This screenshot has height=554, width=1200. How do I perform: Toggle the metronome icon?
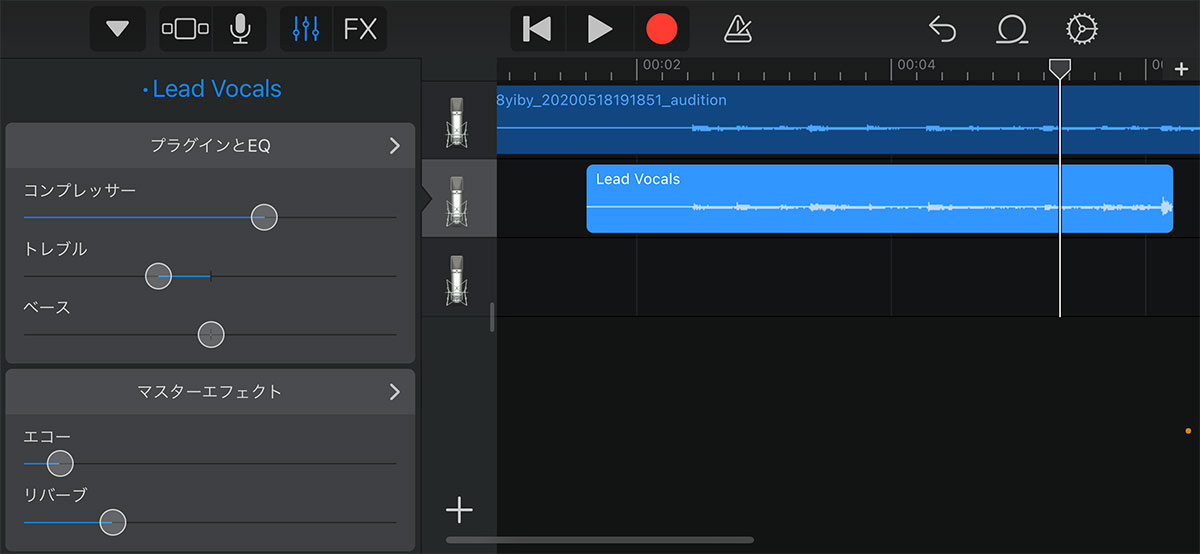(x=738, y=30)
